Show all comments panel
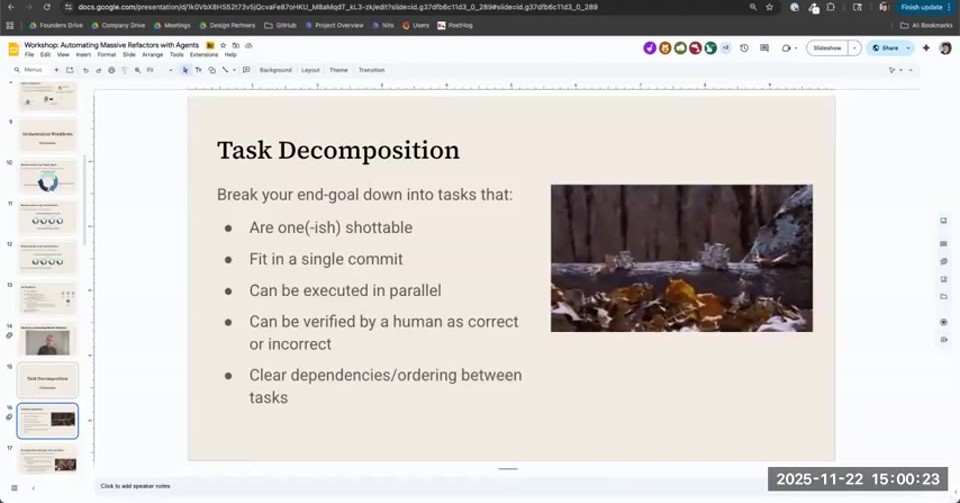960x503 pixels. click(764, 48)
